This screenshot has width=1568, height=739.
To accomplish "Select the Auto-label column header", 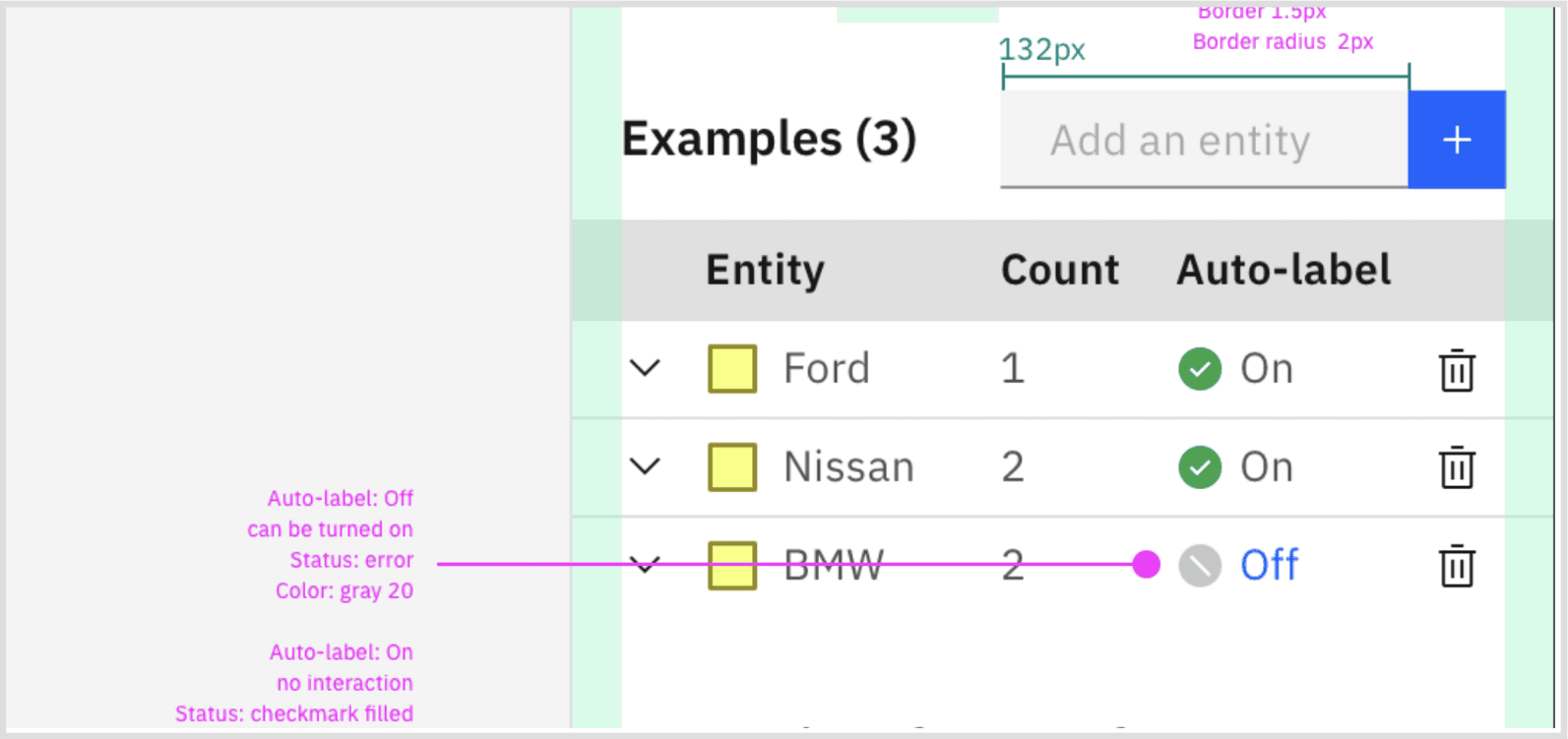I will [1283, 270].
